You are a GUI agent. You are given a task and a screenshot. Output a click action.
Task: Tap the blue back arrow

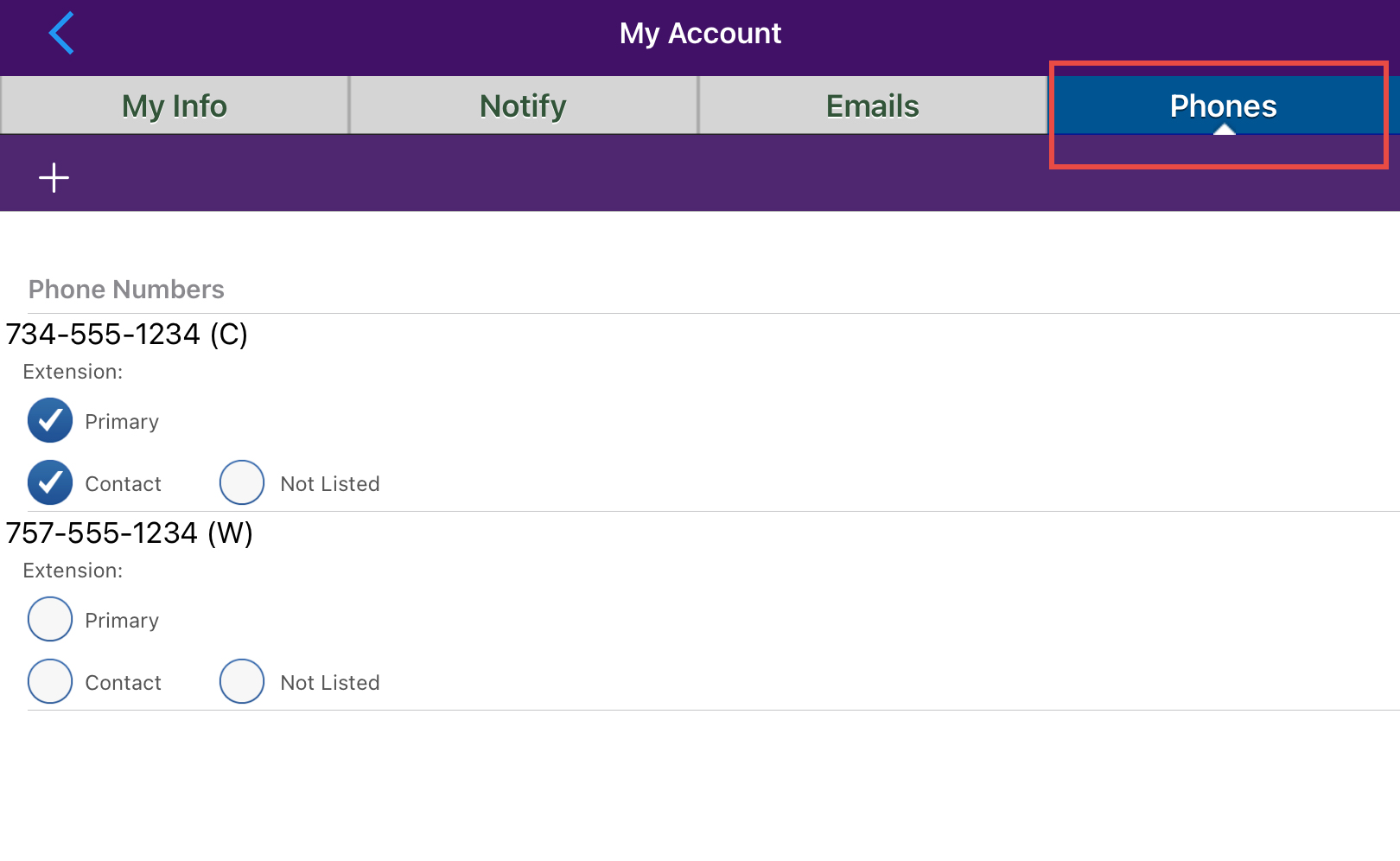point(61,34)
